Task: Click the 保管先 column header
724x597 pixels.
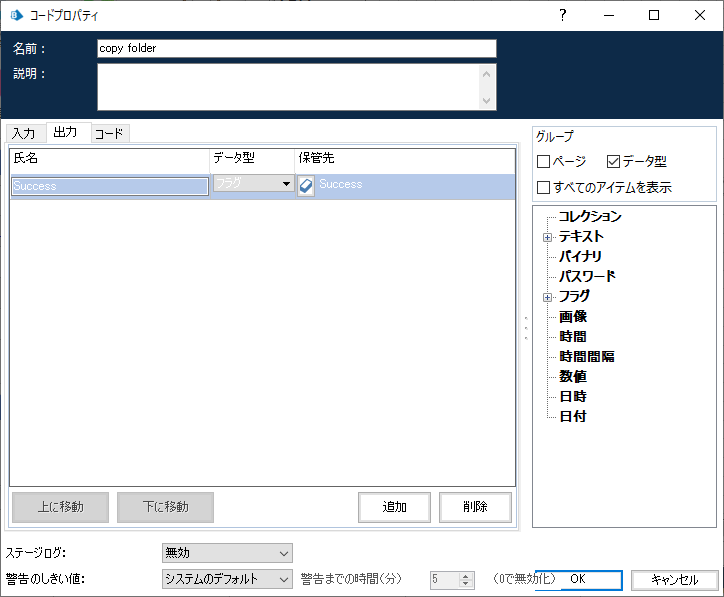Action: (x=405, y=158)
